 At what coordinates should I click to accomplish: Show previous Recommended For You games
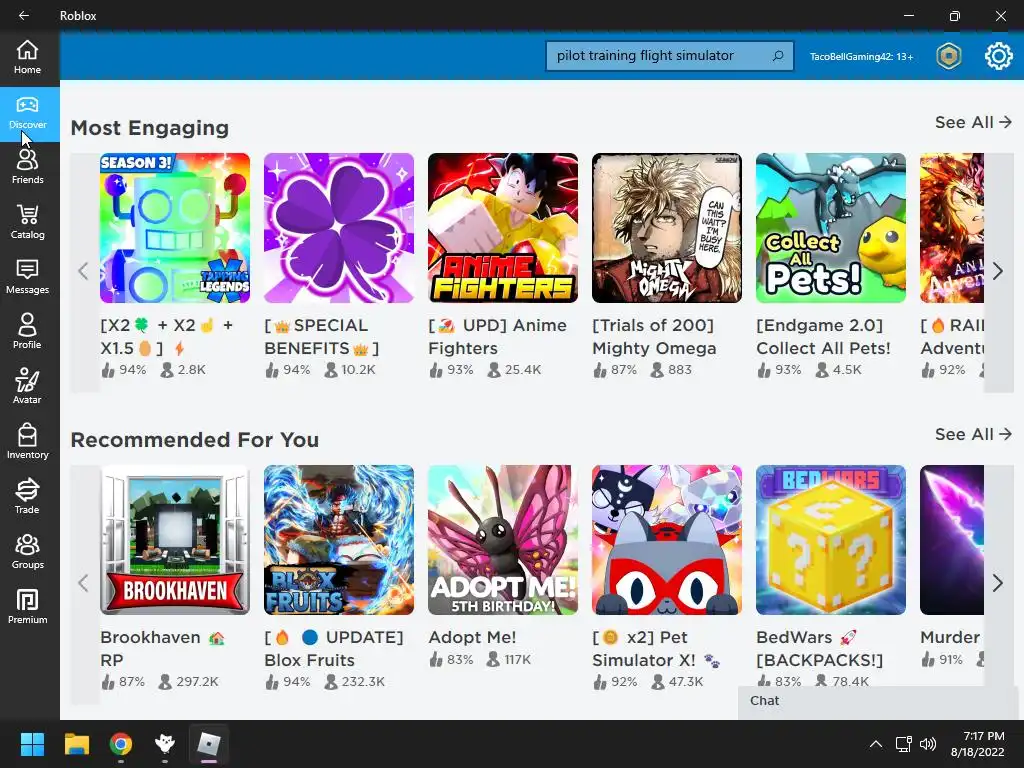(x=84, y=583)
